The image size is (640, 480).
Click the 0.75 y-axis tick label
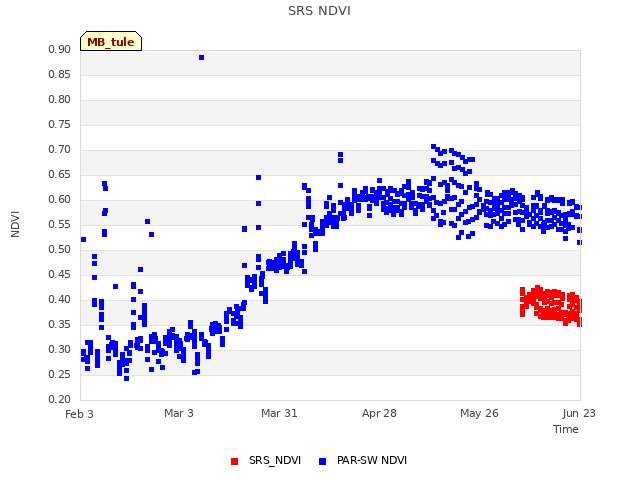[60, 124]
